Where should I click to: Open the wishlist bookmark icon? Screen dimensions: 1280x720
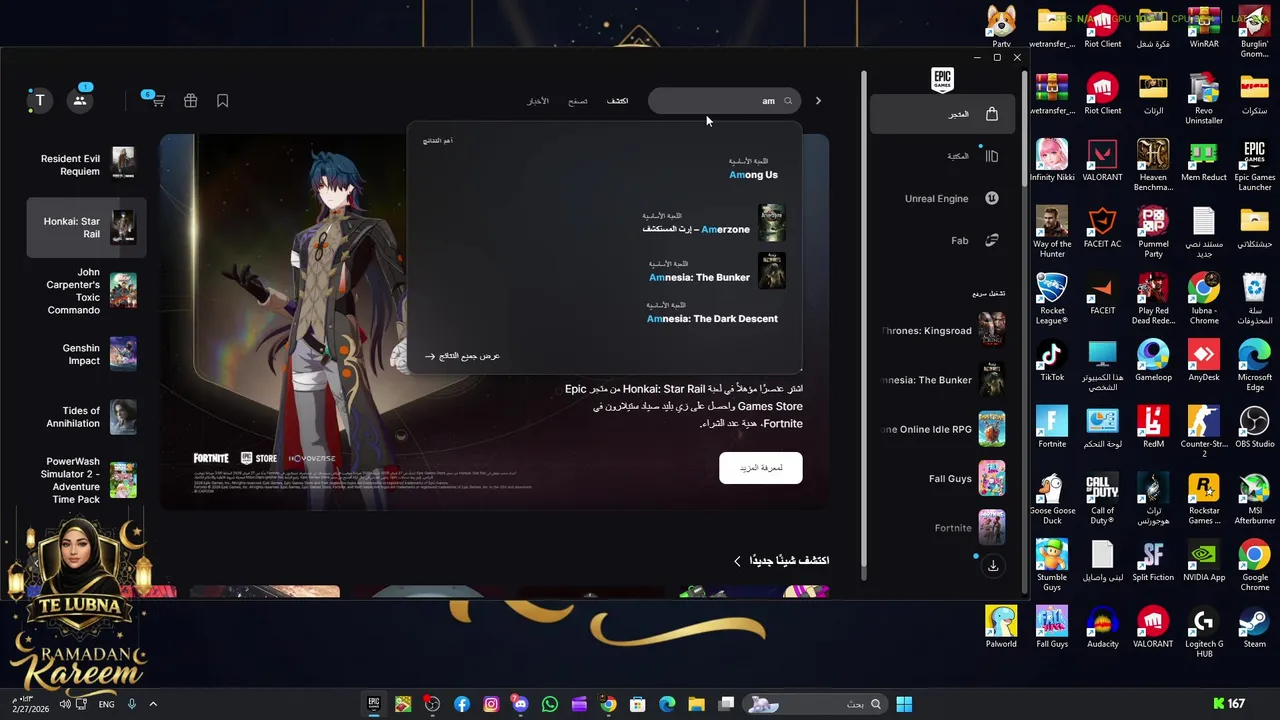coord(223,101)
